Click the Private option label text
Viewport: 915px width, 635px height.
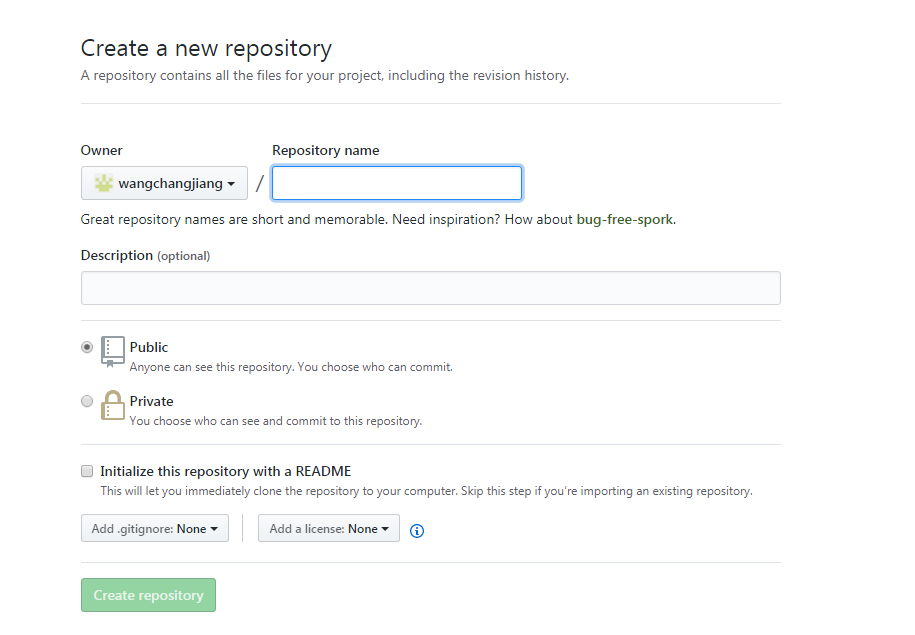[152, 401]
